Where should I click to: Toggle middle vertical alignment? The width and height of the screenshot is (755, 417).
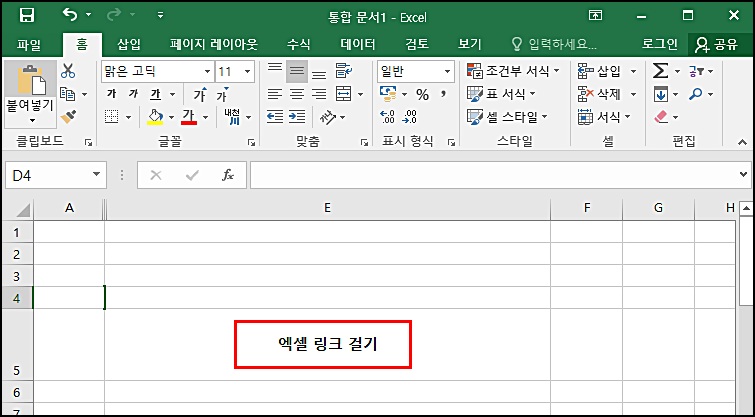pos(297,72)
